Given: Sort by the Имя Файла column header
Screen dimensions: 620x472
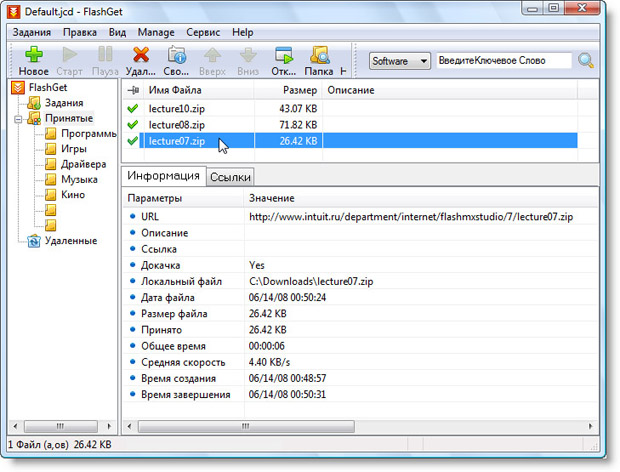Looking at the screenshot, I should 199,90.
